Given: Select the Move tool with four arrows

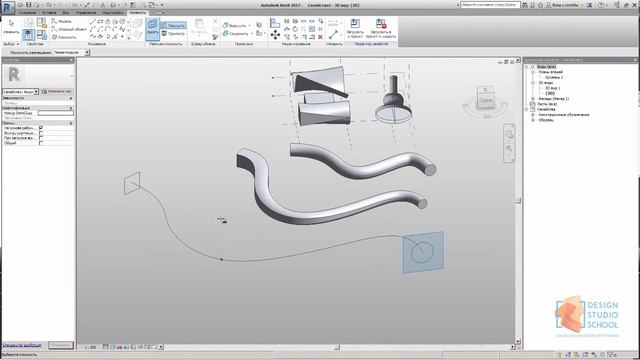Looking at the screenshot, I should pyautogui.click(x=275, y=35).
